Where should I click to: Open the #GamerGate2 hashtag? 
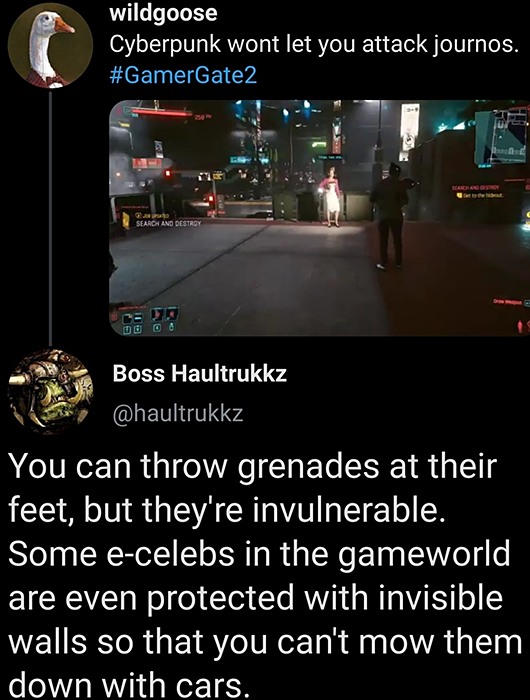coord(183,75)
